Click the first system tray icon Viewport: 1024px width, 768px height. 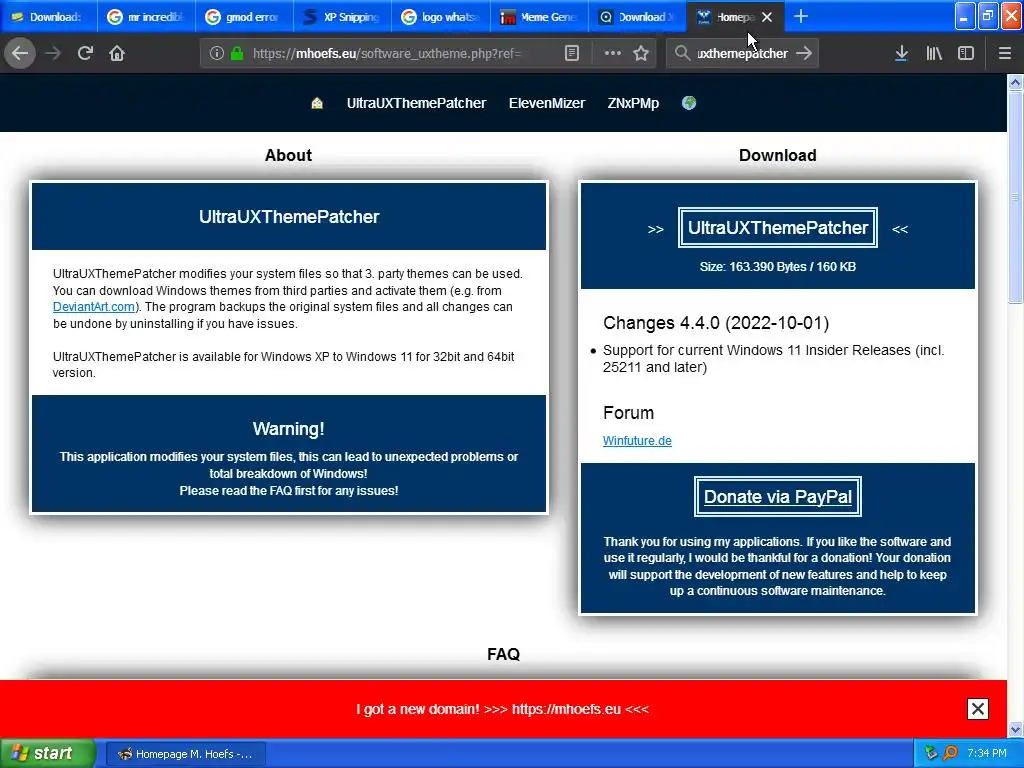coord(931,753)
